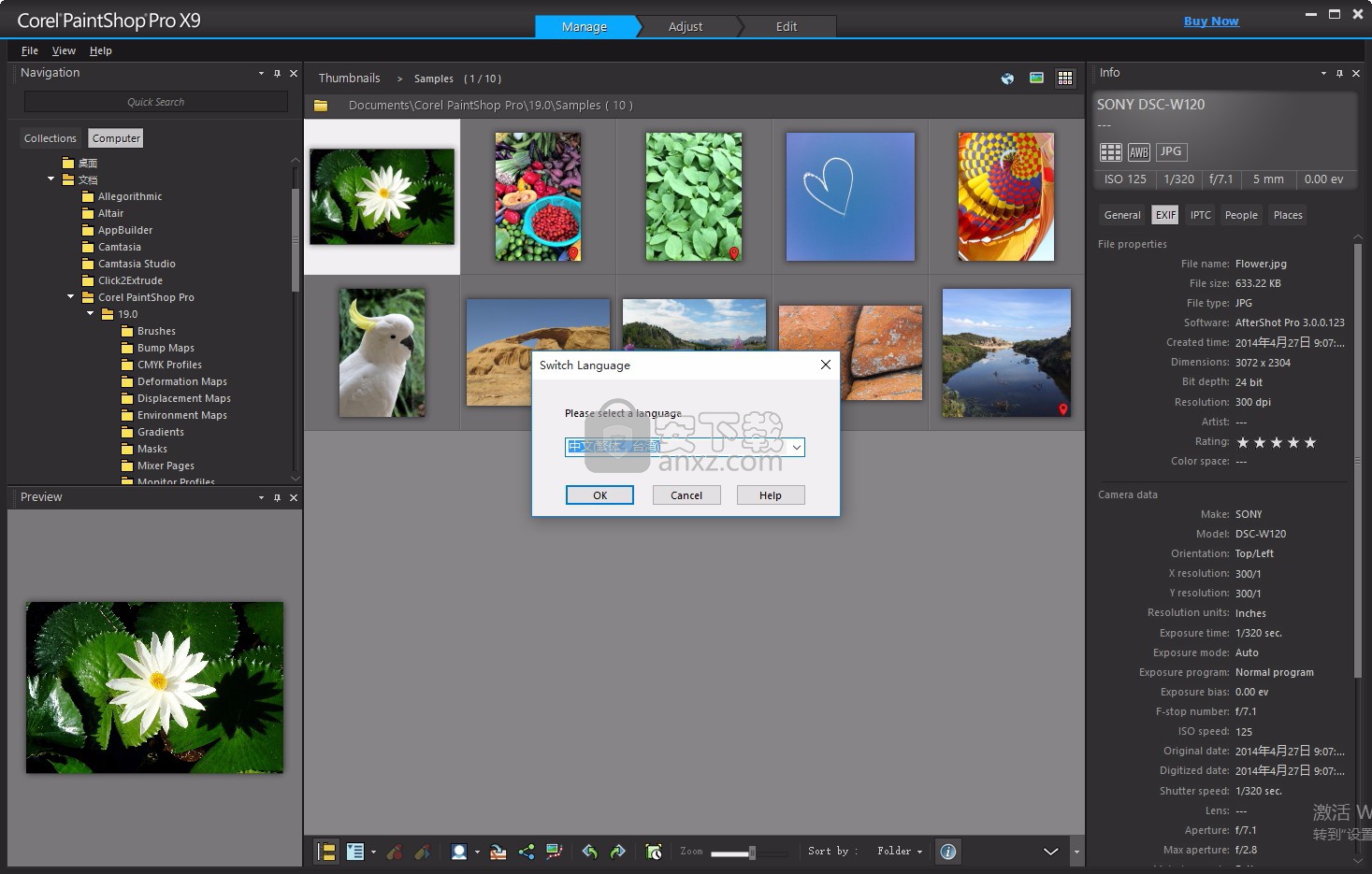Set rating to the first star
Image resolution: width=1372 pixels, height=874 pixels.
(1243, 442)
